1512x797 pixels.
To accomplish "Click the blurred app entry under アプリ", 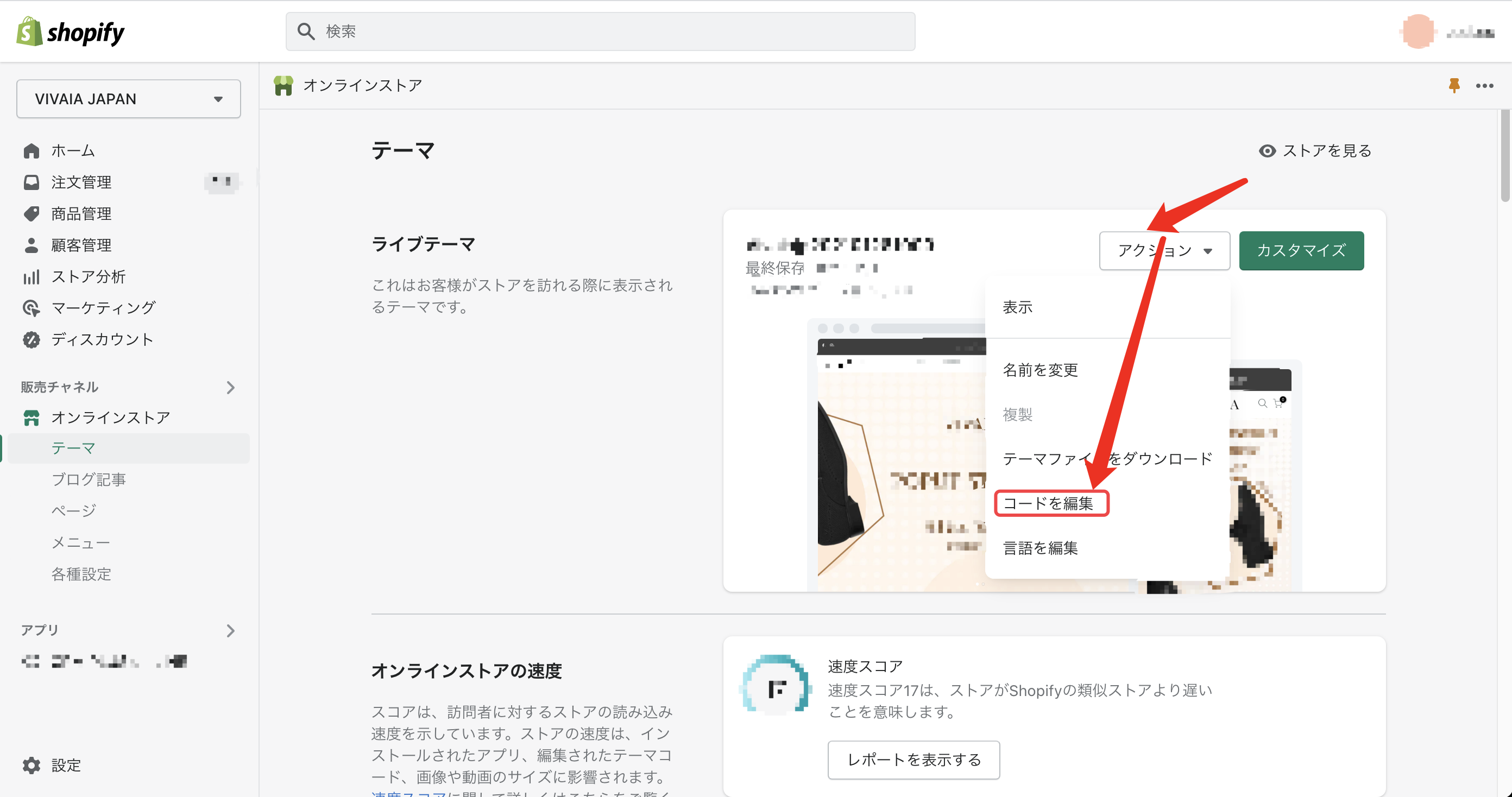I will click(x=104, y=661).
